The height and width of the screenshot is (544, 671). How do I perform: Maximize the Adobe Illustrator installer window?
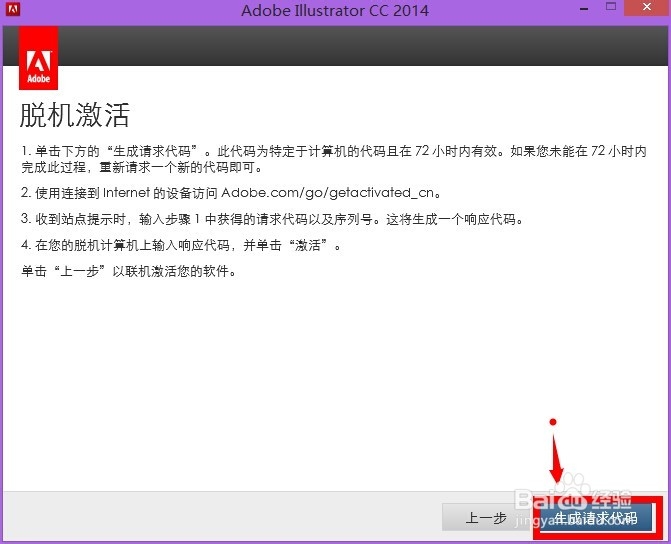611,7
